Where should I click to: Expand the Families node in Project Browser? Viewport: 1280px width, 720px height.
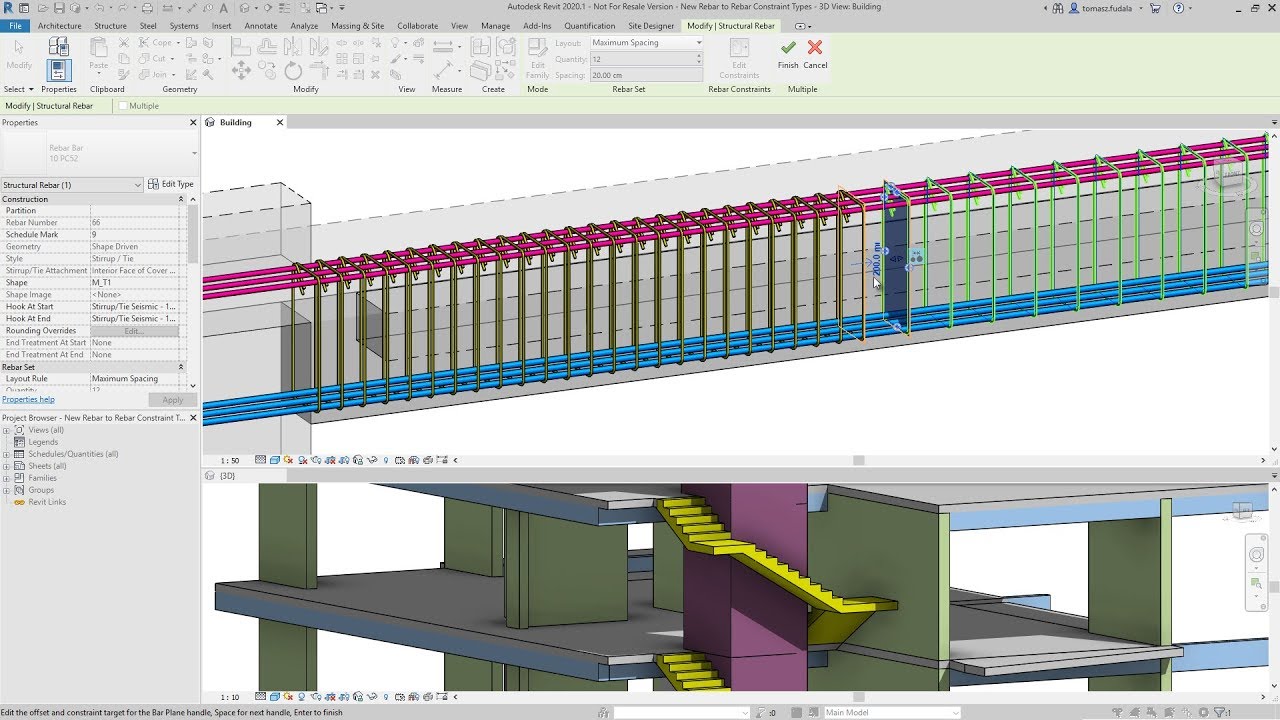[x=7, y=478]
